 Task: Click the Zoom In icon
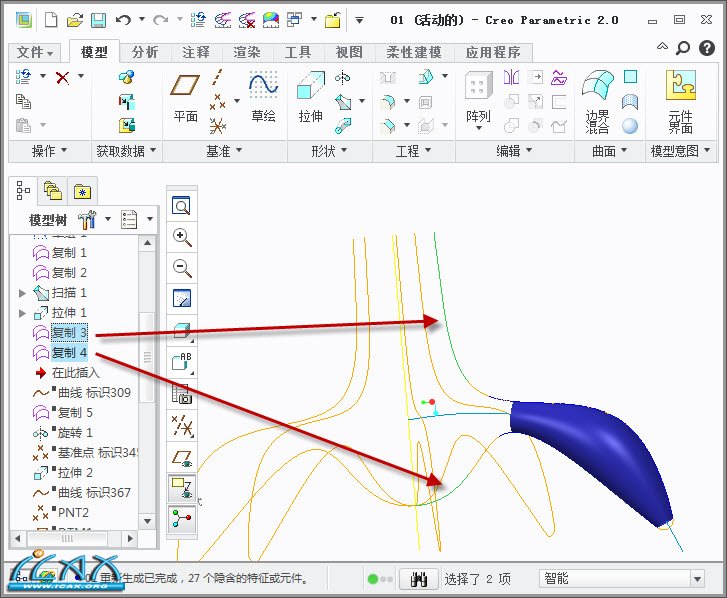pos(182,237)
